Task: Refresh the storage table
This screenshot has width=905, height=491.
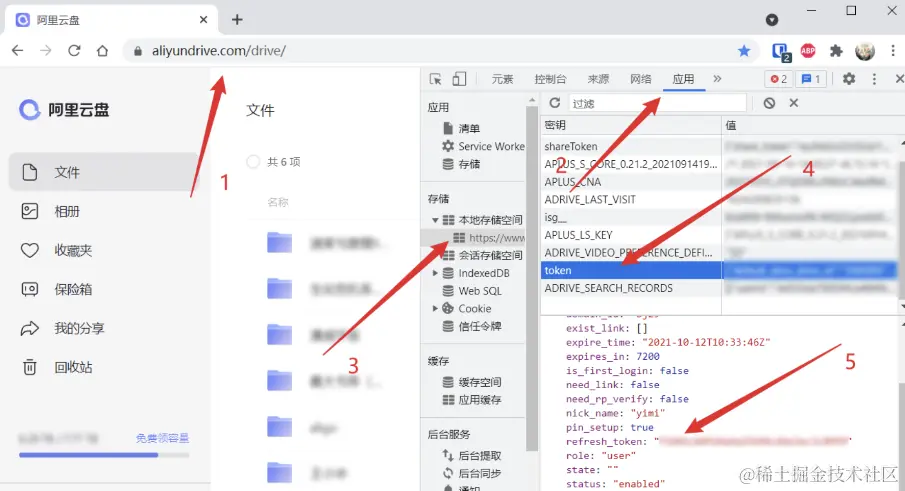Action: pyautogui.click(x=555, y=103)
